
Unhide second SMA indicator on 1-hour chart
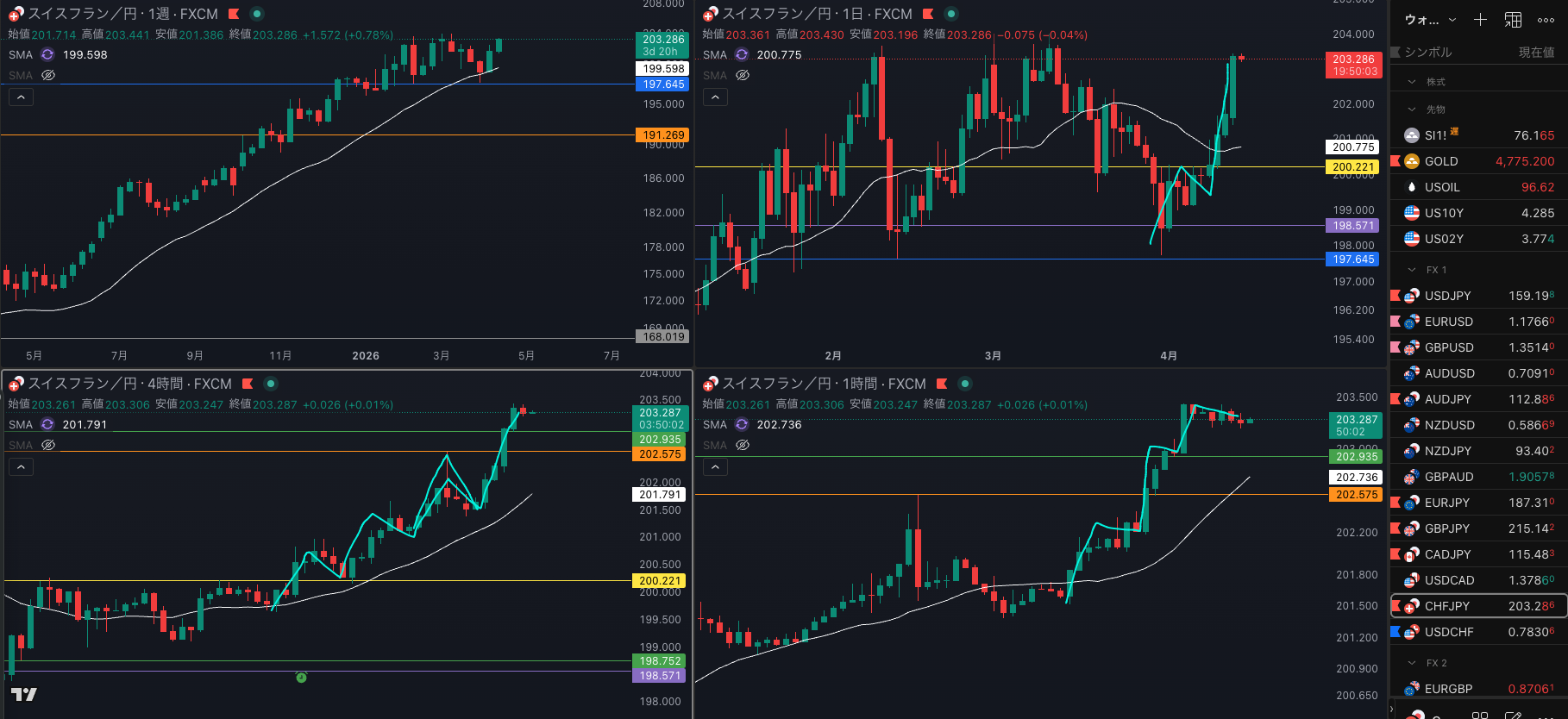pos(743,445)
